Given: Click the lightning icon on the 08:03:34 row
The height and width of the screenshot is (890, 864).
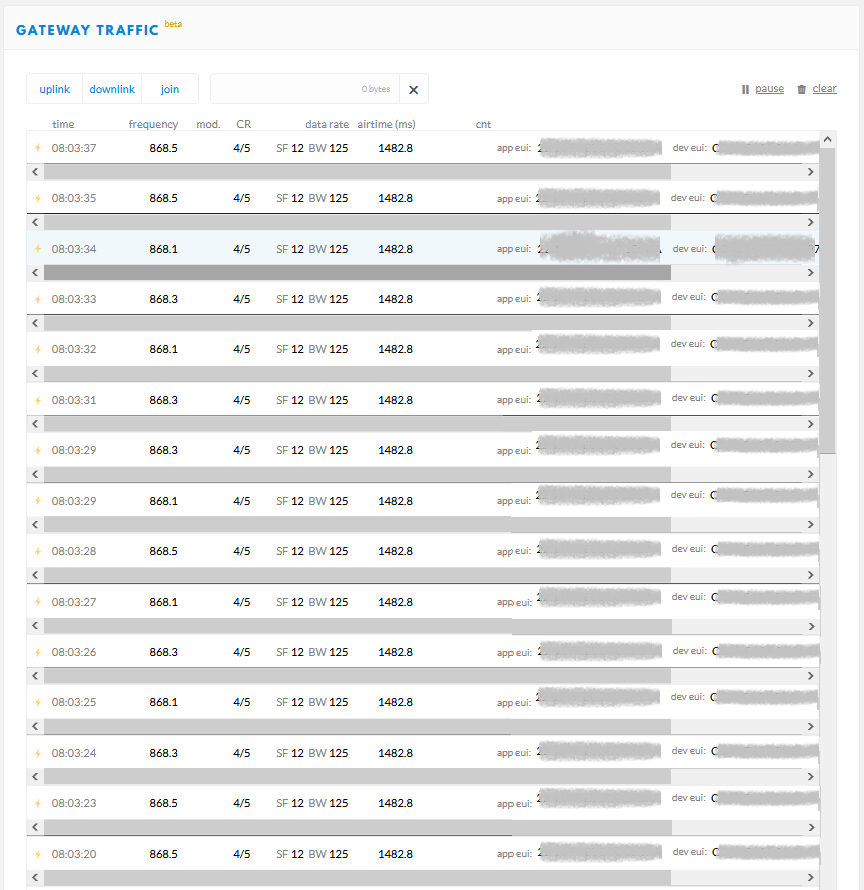Looking at the screenshot, I should pyautogui.click(x=39, y=249).
